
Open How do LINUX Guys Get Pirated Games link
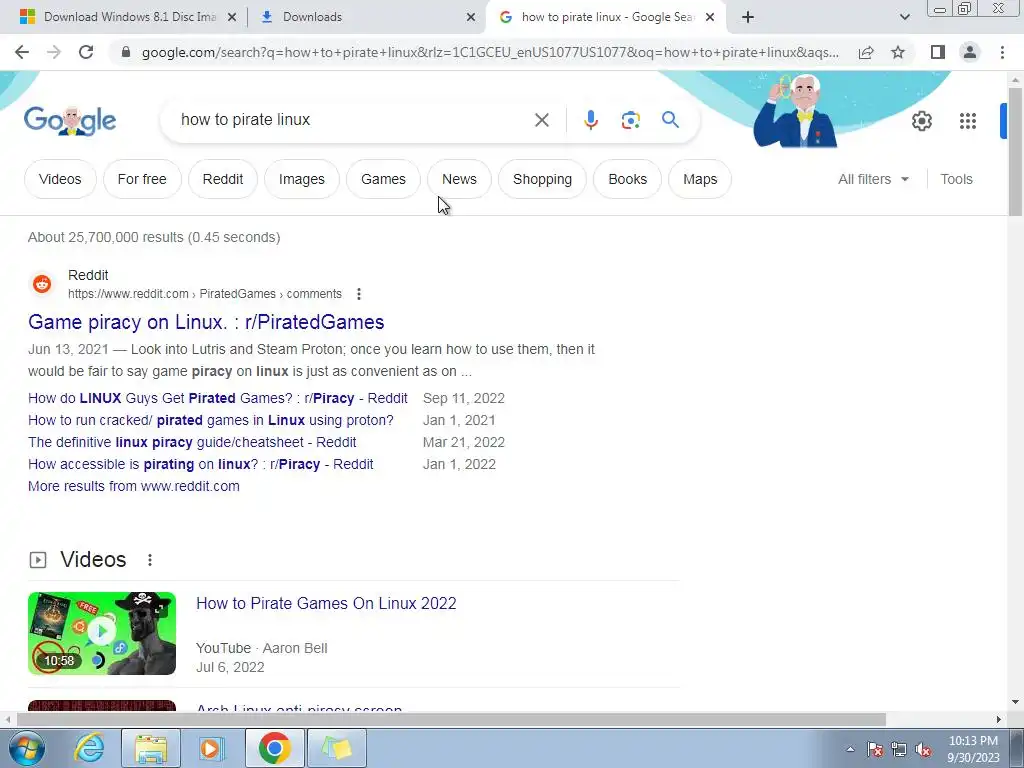pyautogui.click(x=217, y=398)
